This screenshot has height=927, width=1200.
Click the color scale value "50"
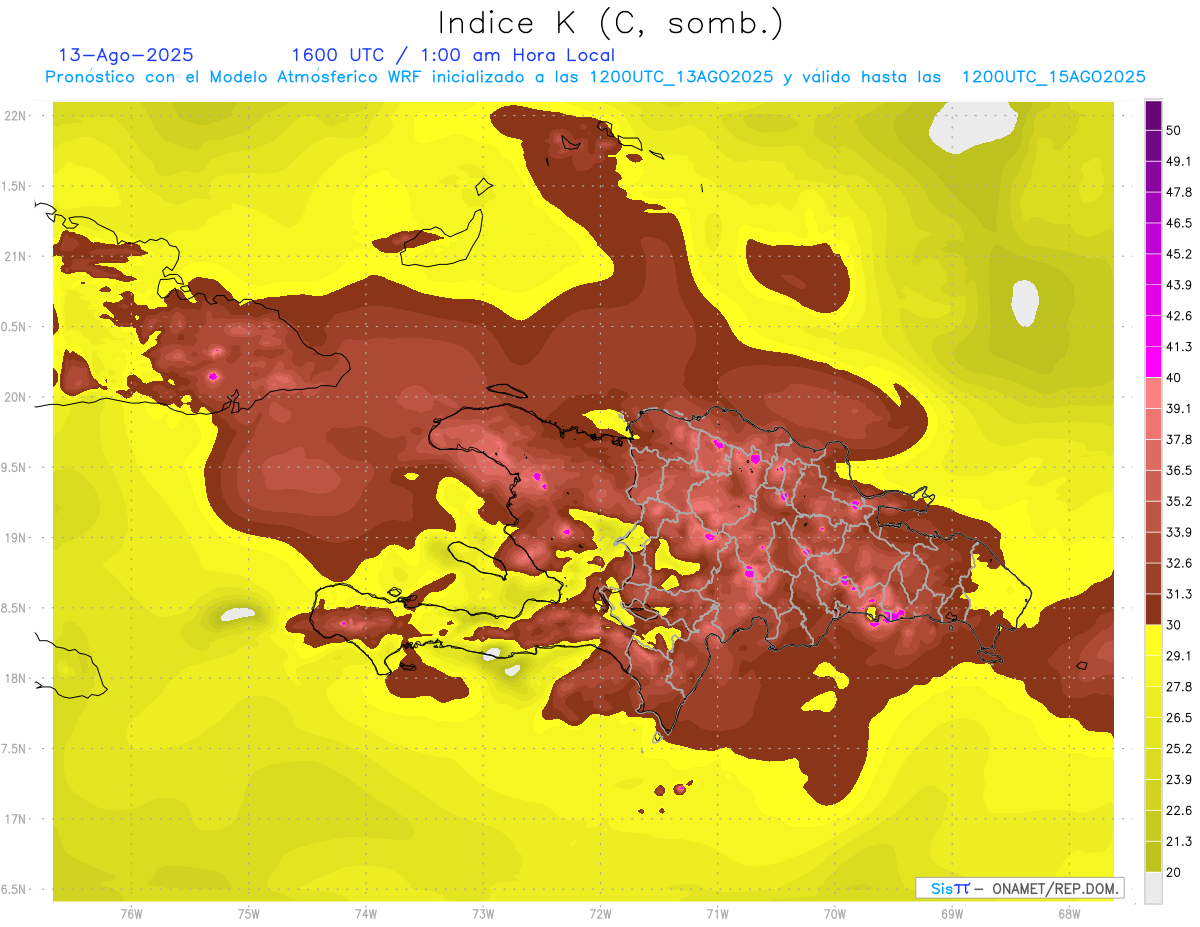click(x=1173, y=130)
